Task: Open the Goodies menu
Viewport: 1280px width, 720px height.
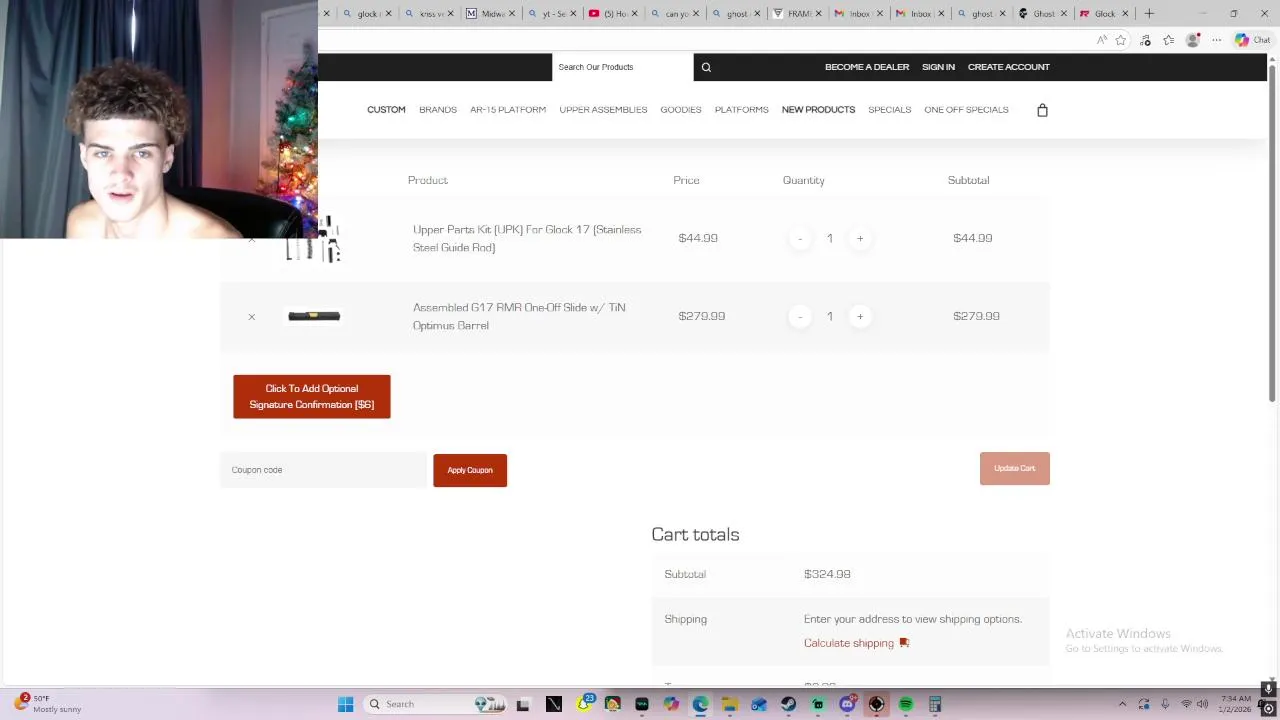Action: pos(681,110)
